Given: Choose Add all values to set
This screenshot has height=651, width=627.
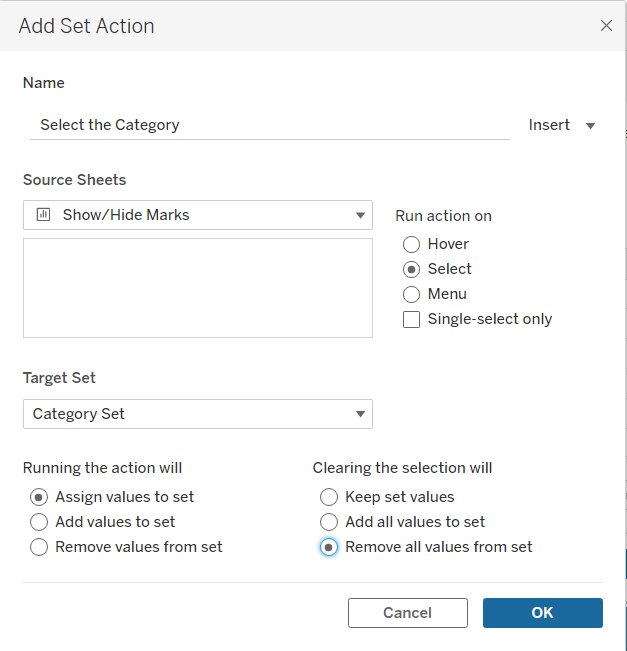Looking at the screenshot, I should click(329, 522).
